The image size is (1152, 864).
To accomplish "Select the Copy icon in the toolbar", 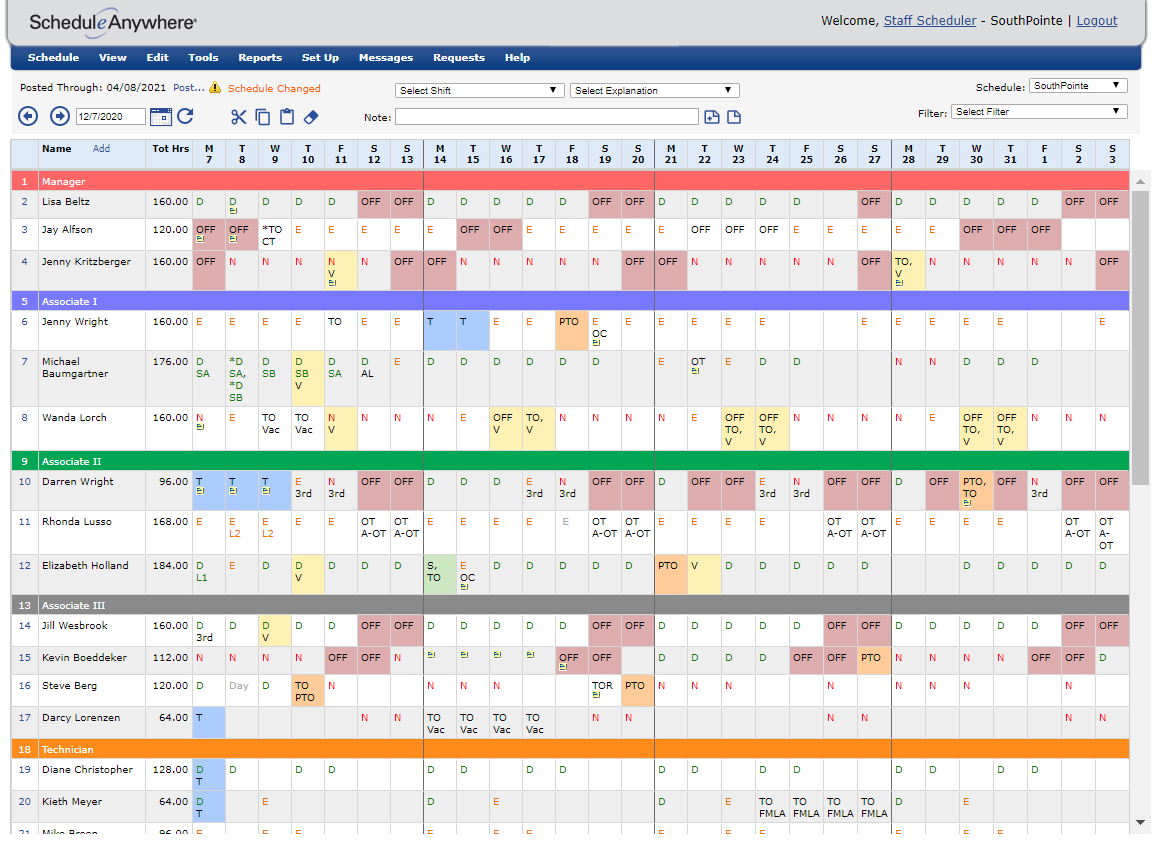I will click(x=264, y=117).
